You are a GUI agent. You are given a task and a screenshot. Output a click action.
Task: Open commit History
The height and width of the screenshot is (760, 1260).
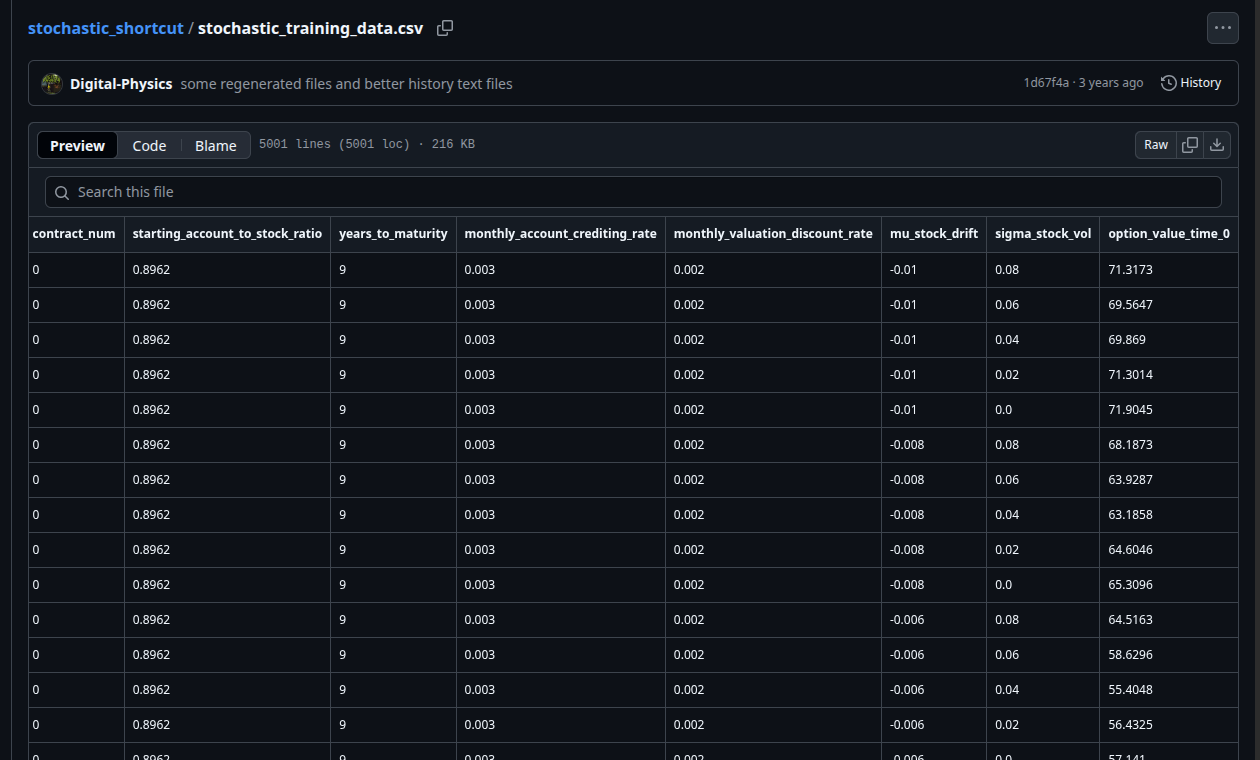[1191, 83]
